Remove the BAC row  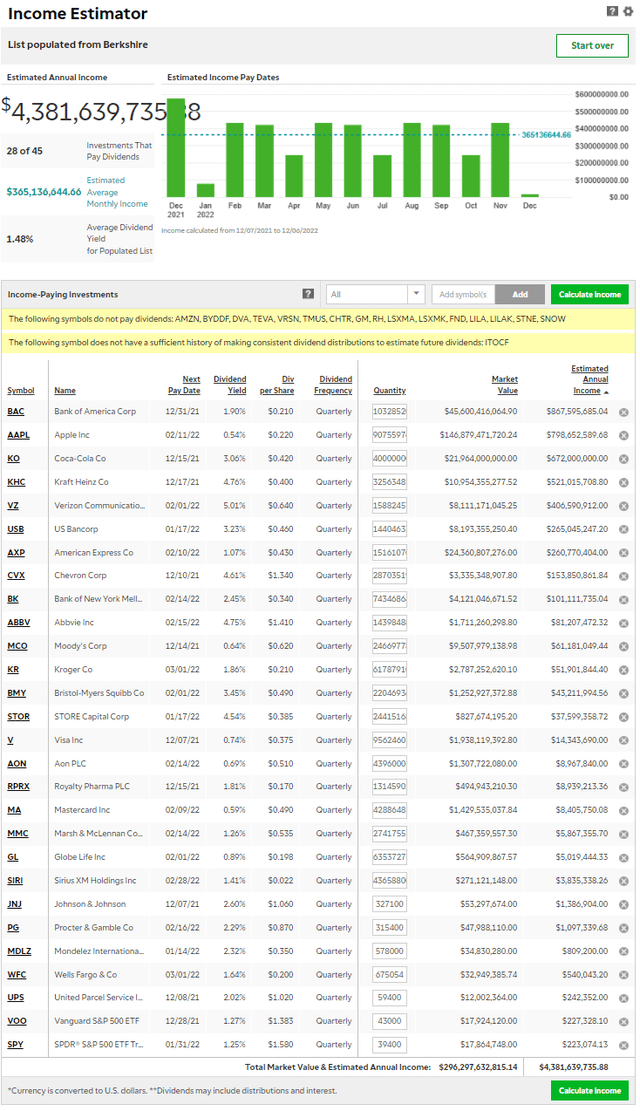[624, 412]
